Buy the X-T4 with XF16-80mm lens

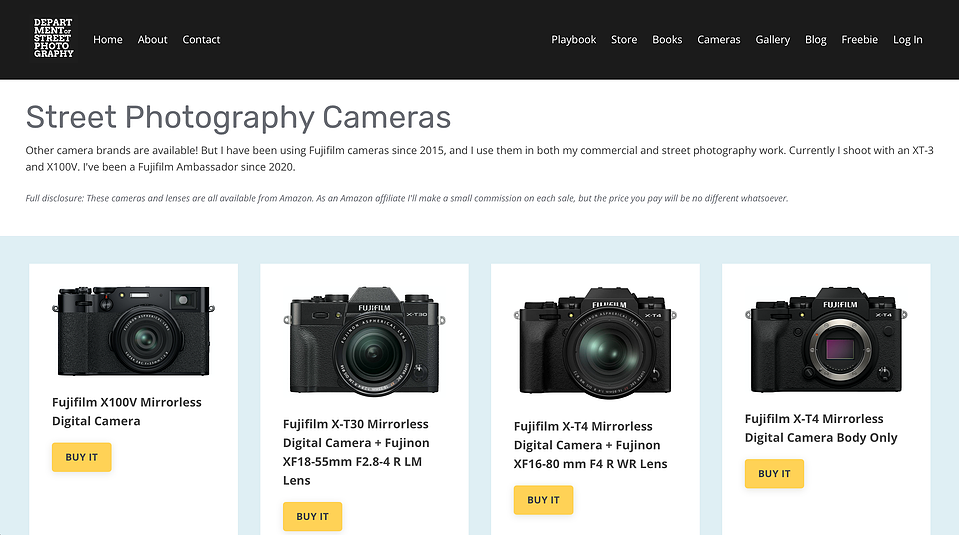coord(543,500)
